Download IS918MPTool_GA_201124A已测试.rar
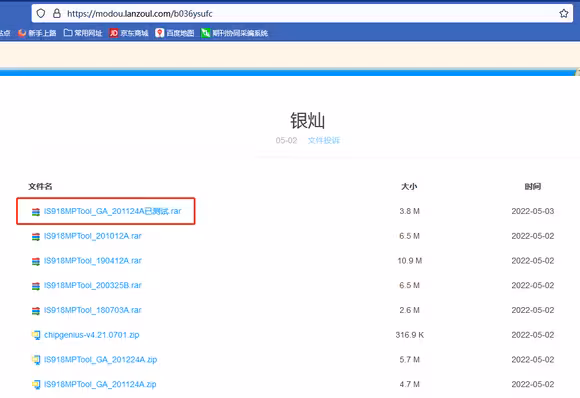Viewport: 580px width, 398px height. pyautogui.click(x=112, y=211)
